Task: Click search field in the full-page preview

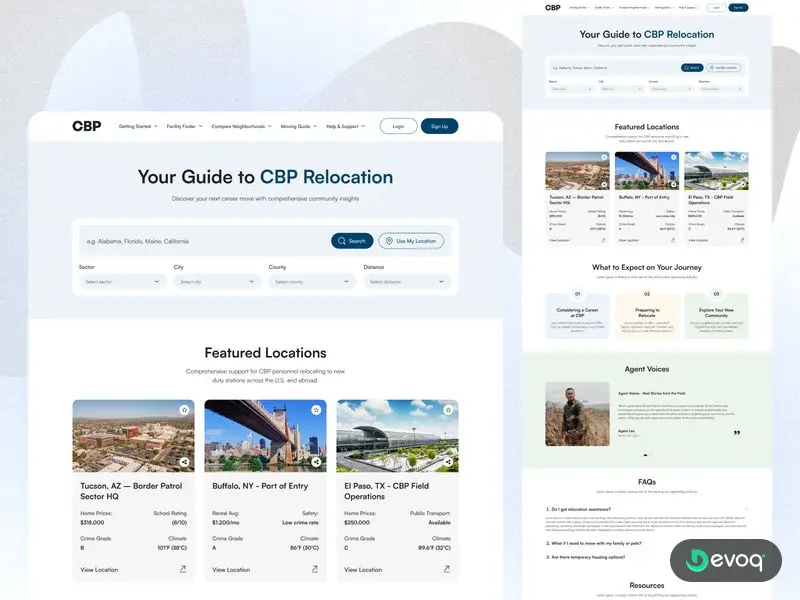Action: (614, 67)
